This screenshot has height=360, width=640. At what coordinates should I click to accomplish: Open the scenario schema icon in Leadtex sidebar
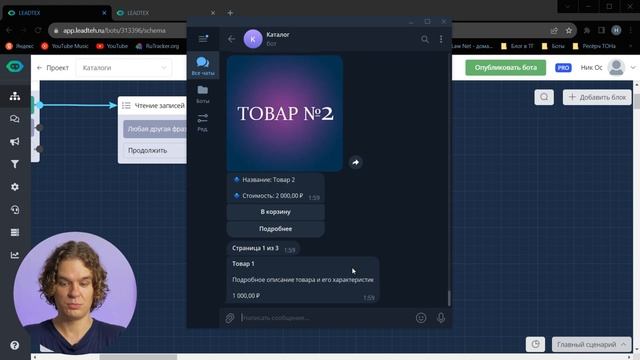15,96
